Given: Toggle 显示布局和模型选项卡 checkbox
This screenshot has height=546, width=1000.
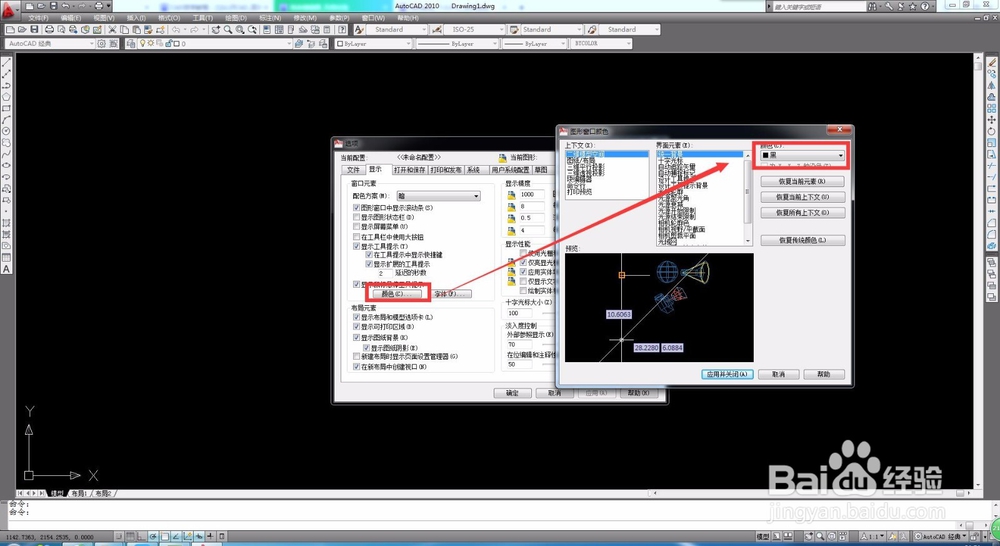Looking at the screenshot, I should click(x=357, y=317).
